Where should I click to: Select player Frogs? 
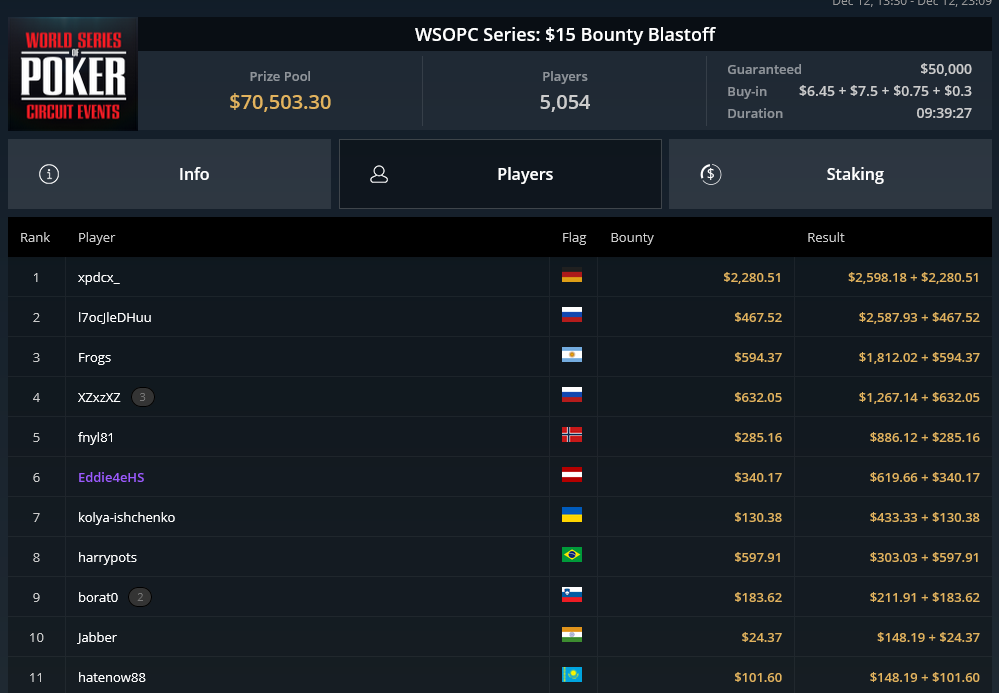pyautogui.click(x=94, y=358)
